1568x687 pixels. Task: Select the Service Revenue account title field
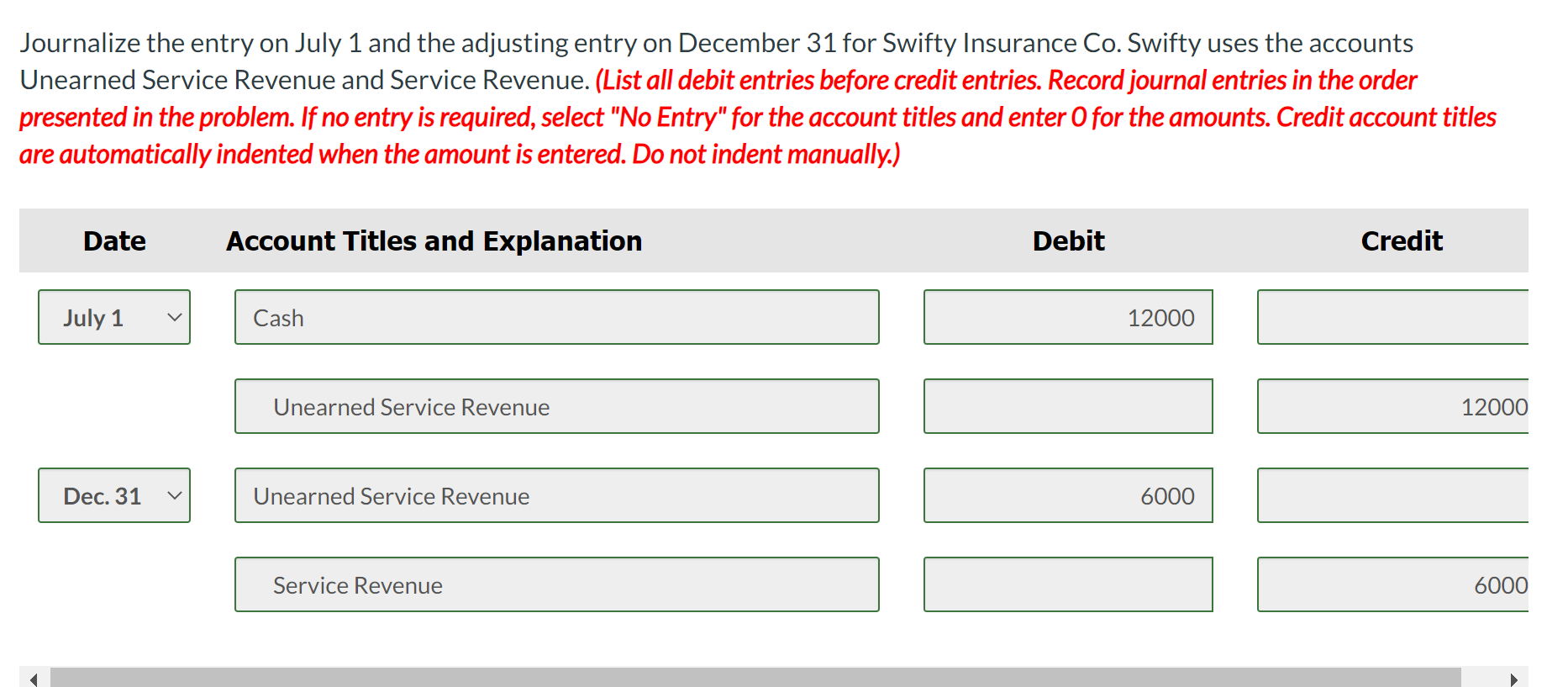556,584
